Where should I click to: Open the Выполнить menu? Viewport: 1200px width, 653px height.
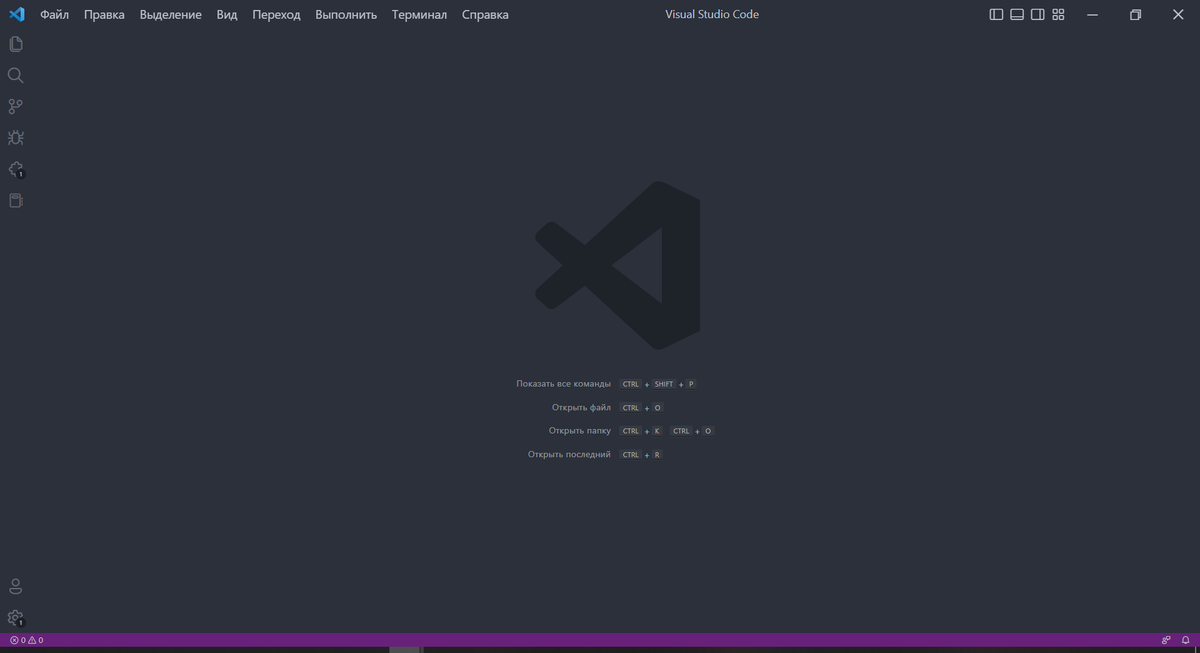tap(346, 15)
